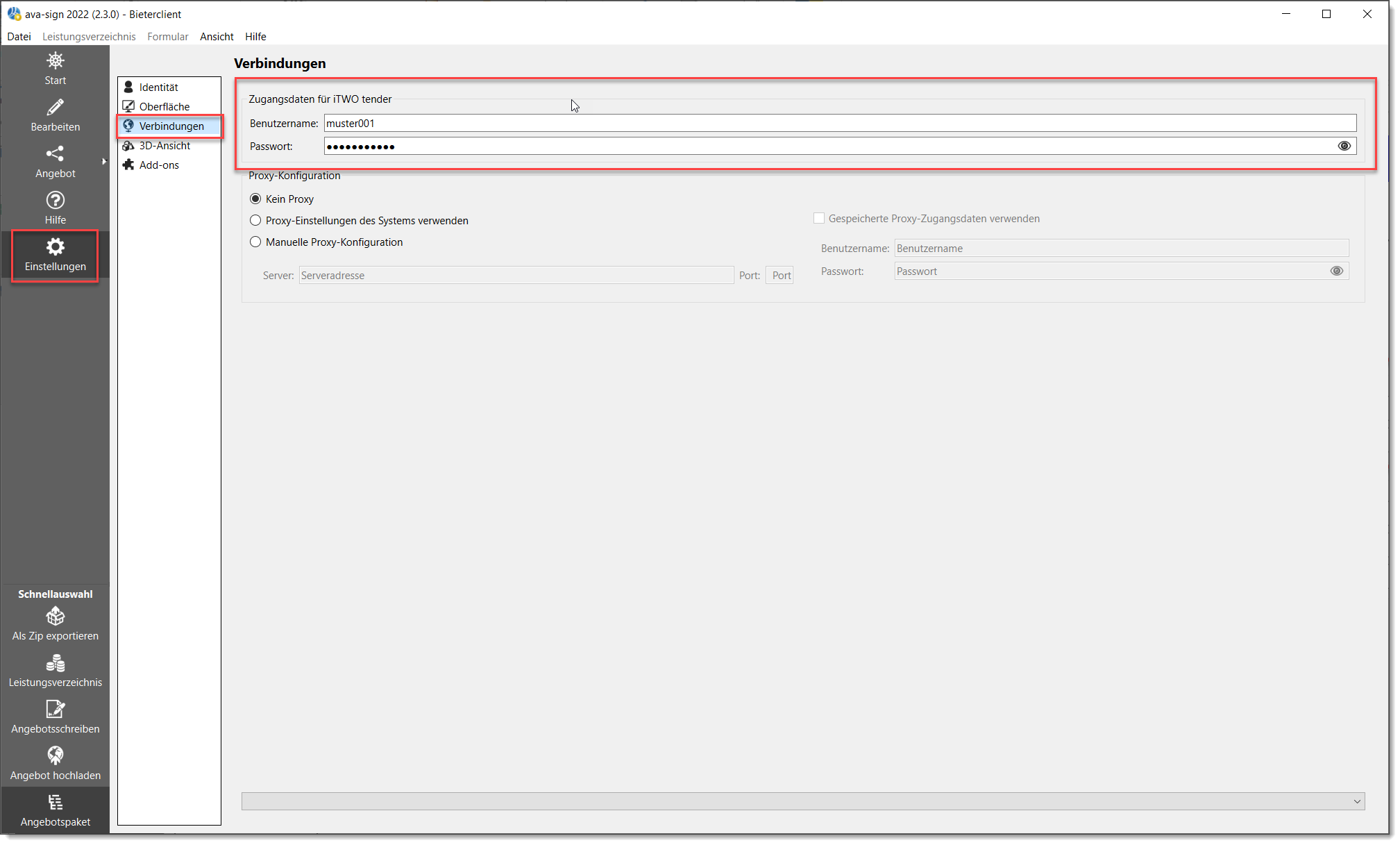Screen dimensions: 1400x845
Task: Select Add-ons settings page
Action: click(x=169, y=165)
